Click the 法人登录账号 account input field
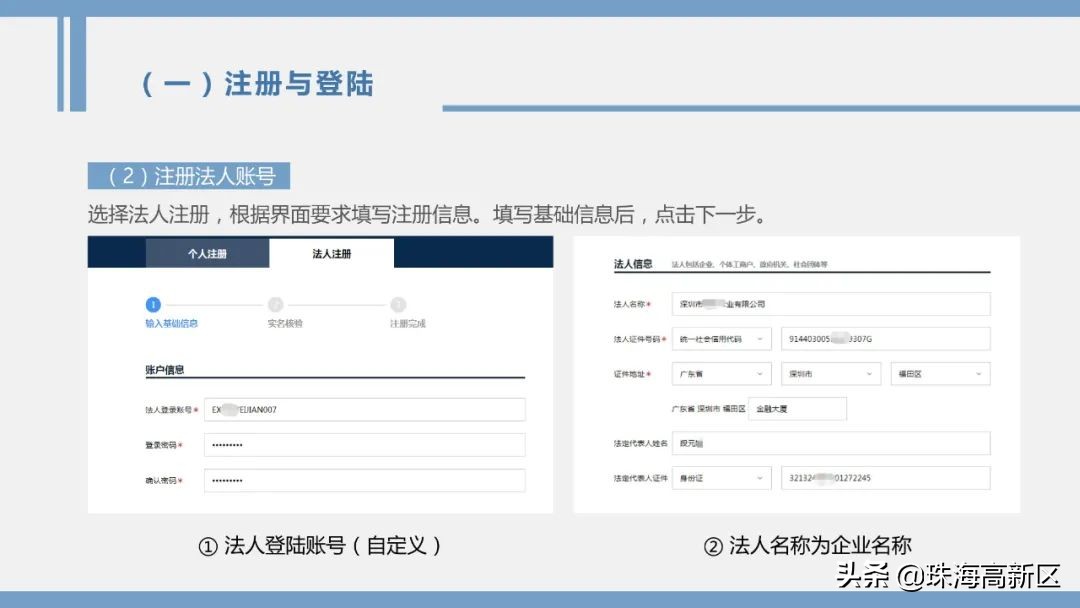Image resolution: width=1080 pixels, height=608 pixels. tap(365, 409)
